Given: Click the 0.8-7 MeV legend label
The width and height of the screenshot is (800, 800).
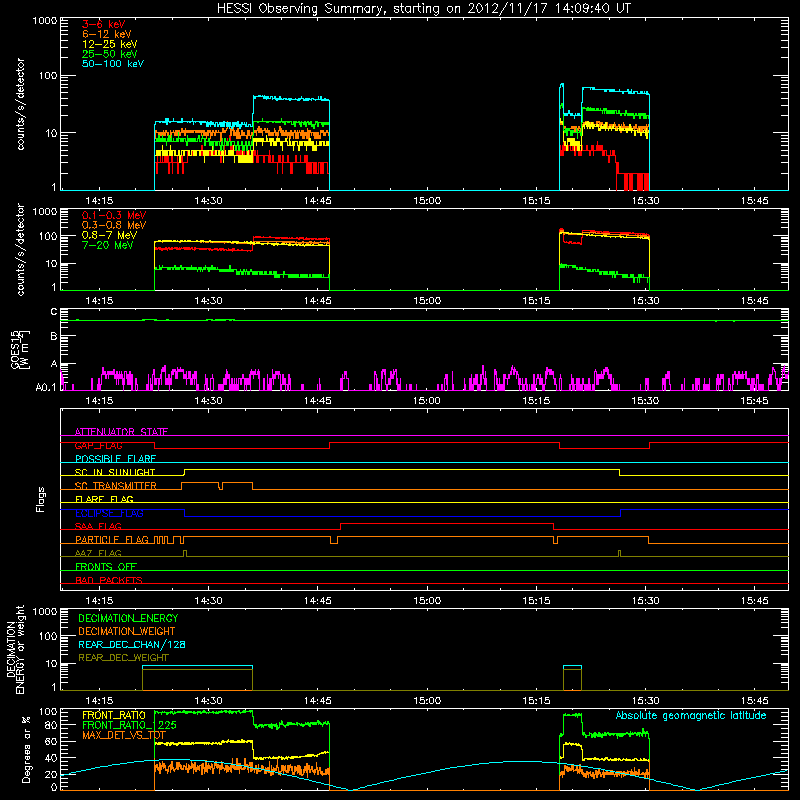Looking at the screenshot, I should pos(109,235).
